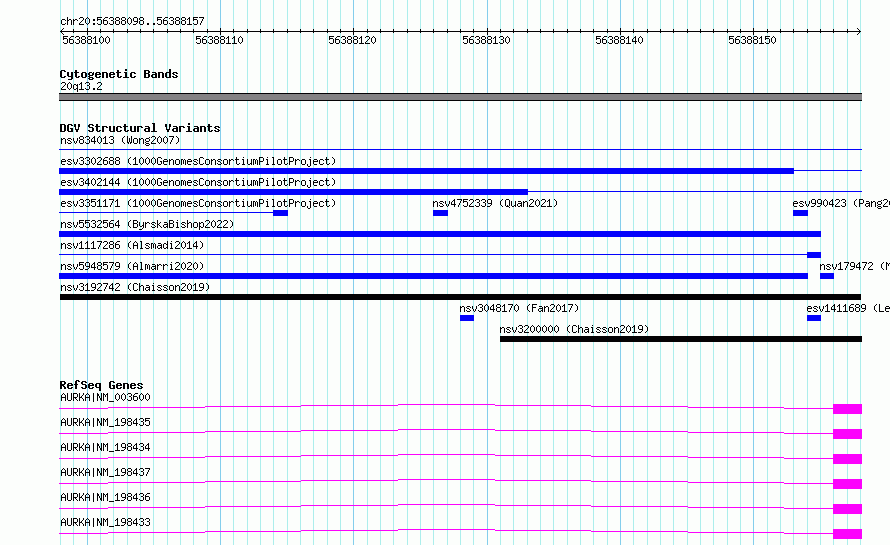Click the Cytogenetic Bands track title
Screen dimensions: 890x545
[119, 74]
